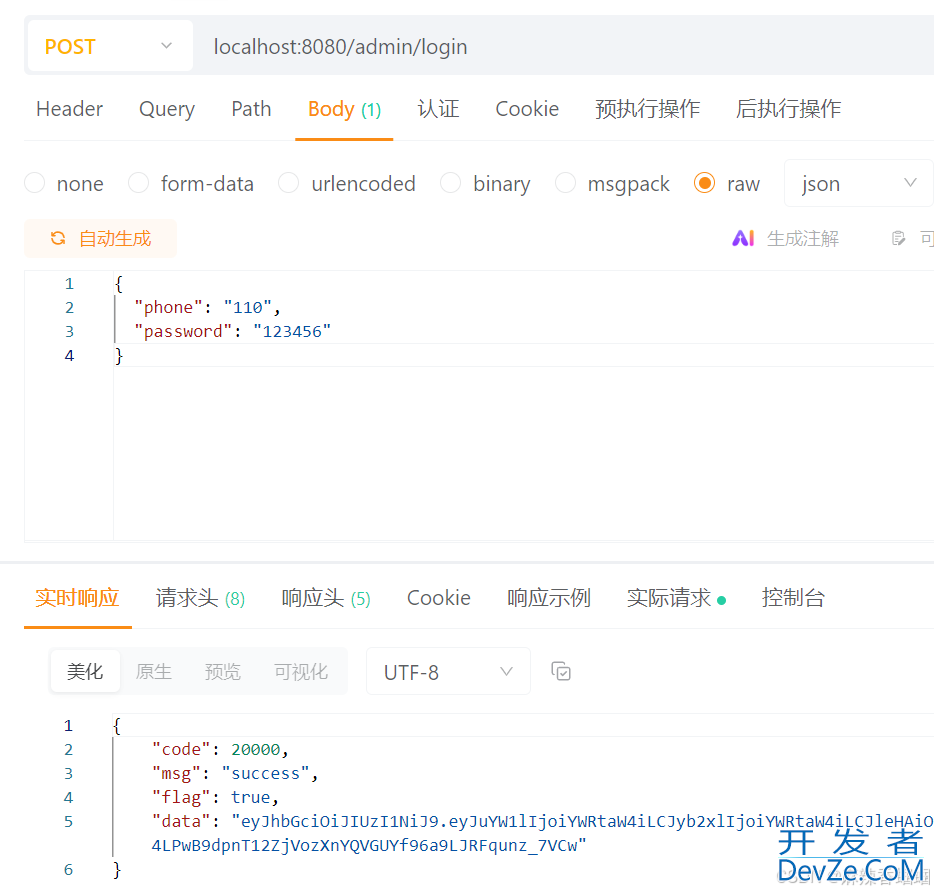
Task: Open the Body (1) tab
Action: (x=344, y=110)
